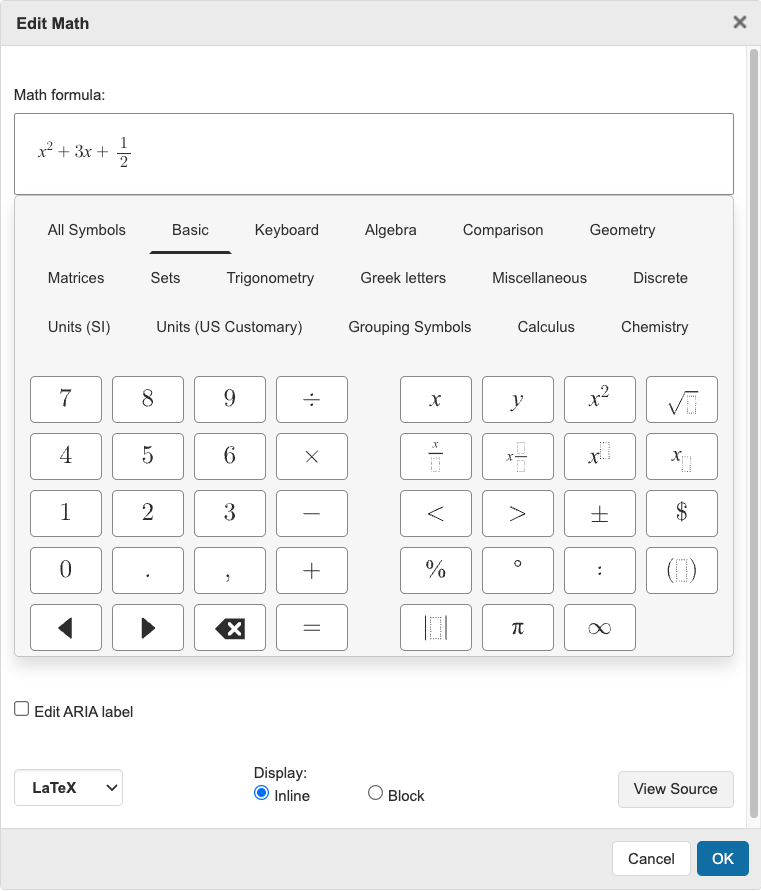761x891 pixels.
Task: Click the number 0 key
Action: [x=66, y=571]
